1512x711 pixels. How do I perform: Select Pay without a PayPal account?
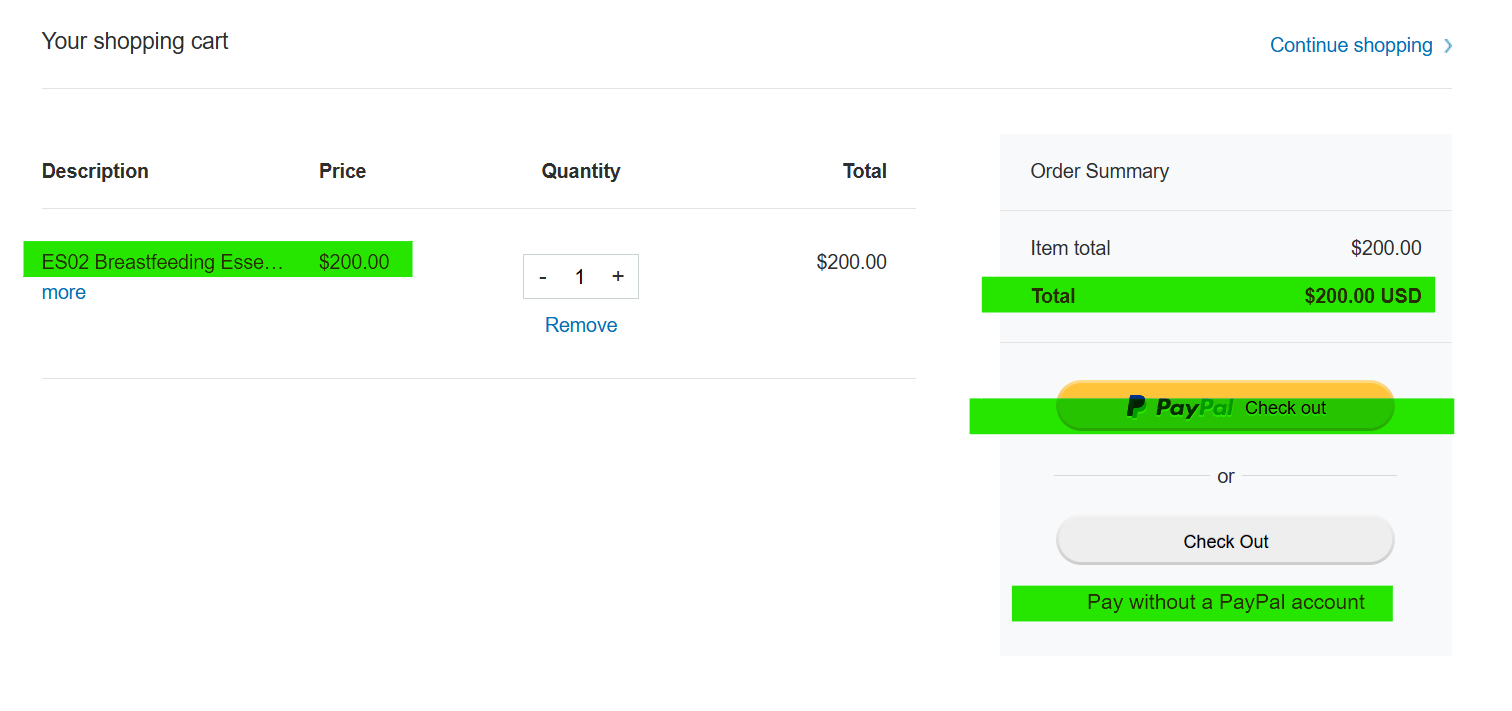click(1225, 602)
